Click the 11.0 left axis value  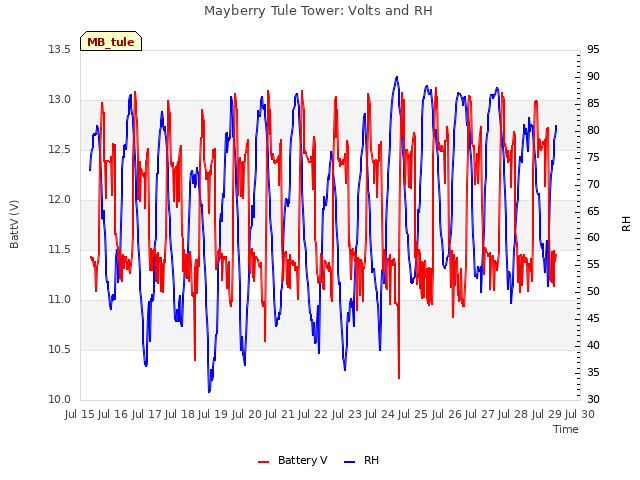click(x=60, y=300)
